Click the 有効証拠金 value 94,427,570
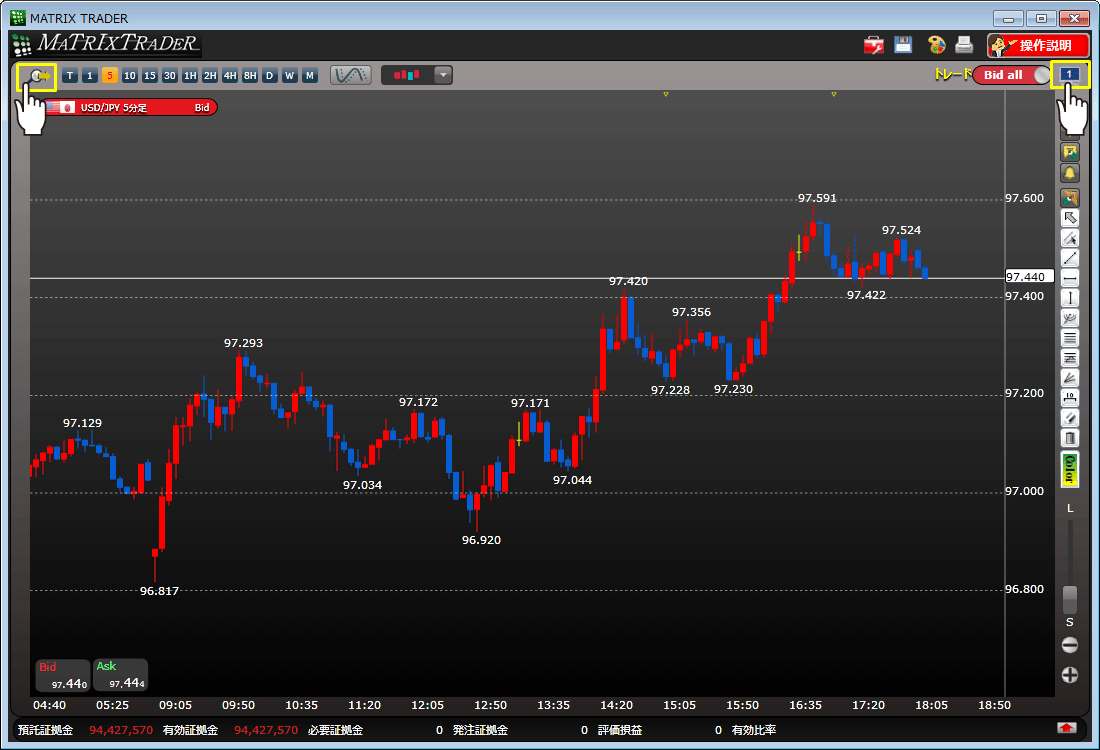This screenshot has width=1100, height=750. point(266,730)
